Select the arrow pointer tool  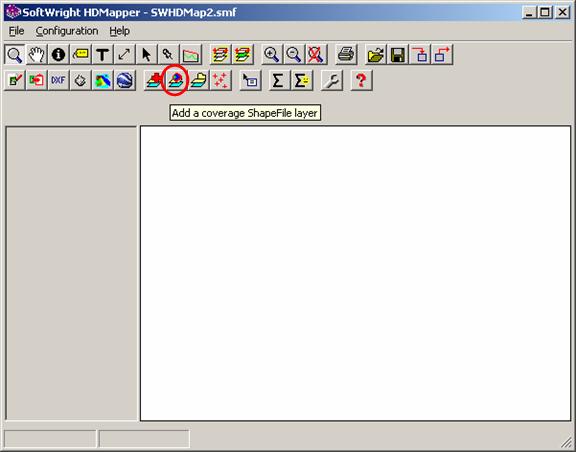point(146,55)
